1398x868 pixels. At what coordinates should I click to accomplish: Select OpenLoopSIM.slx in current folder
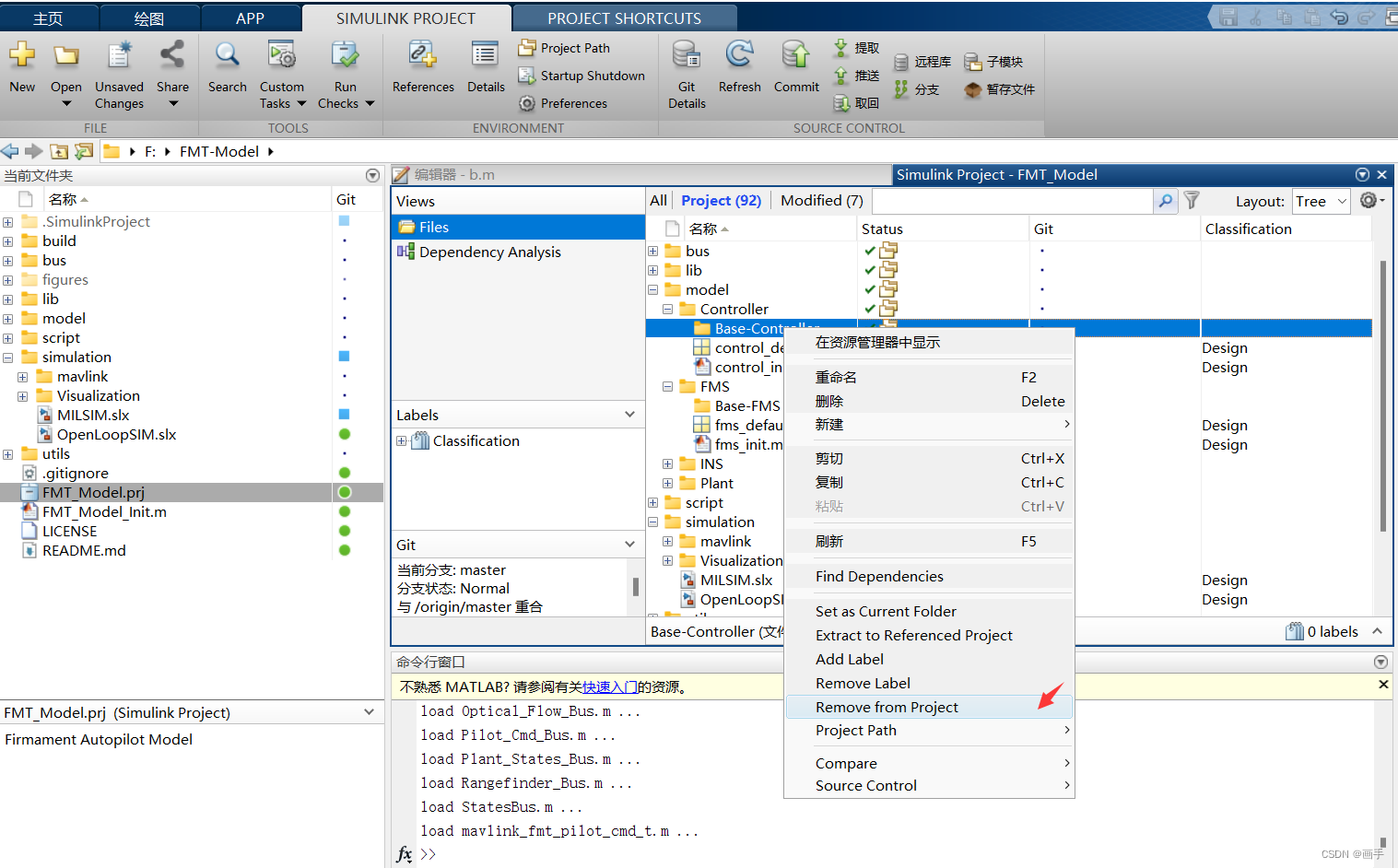[116, 435]
